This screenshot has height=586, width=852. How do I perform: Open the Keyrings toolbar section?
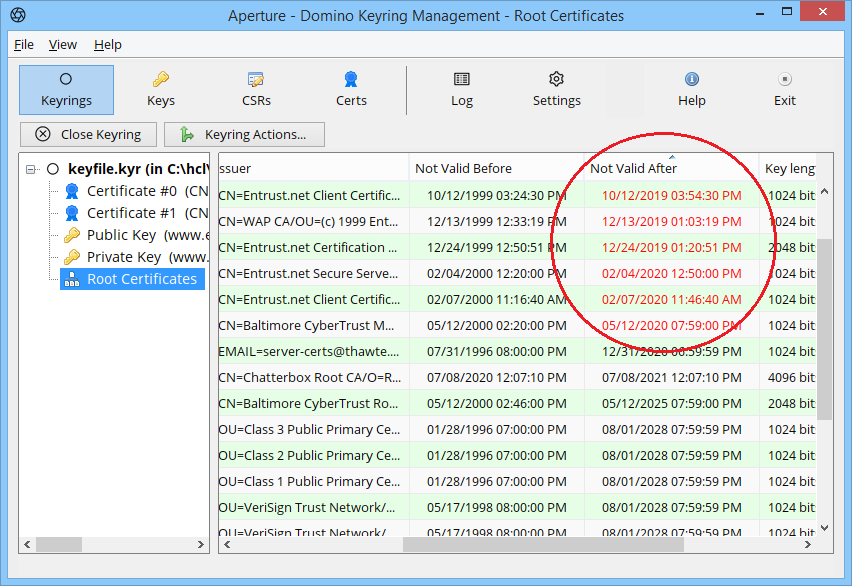[x=66, y=90]
